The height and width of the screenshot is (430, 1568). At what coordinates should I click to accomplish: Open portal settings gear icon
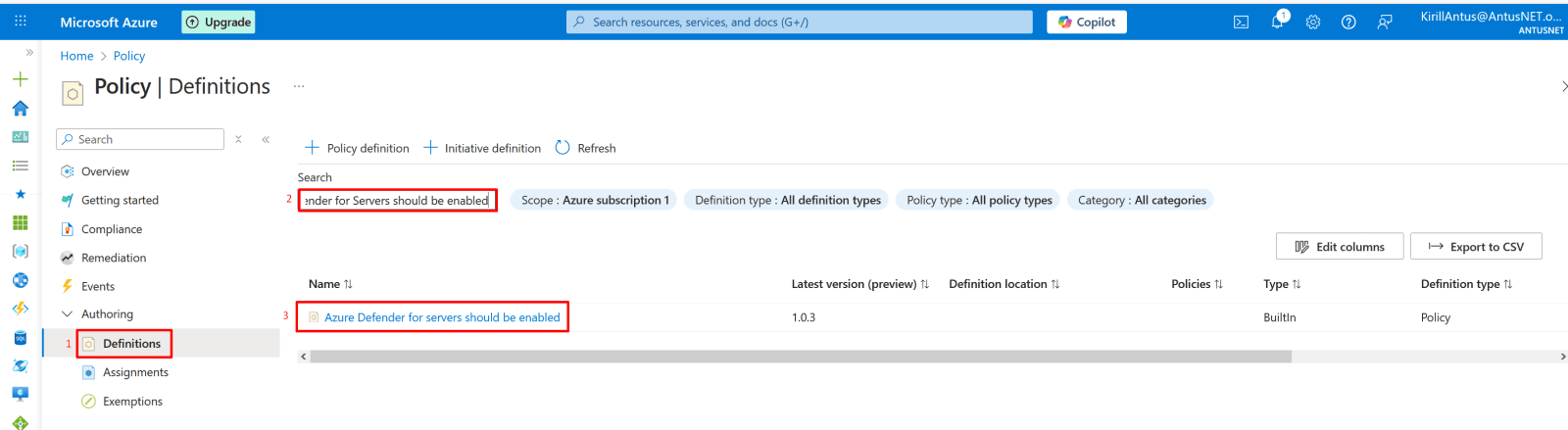click(x=1313, y=23)
